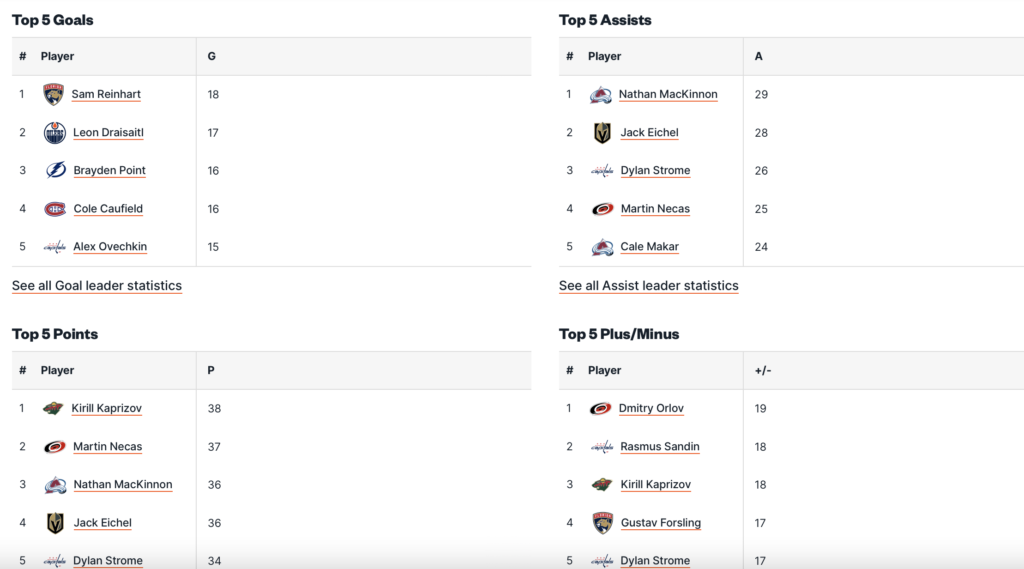Image resolution: width=1024 pixels, height=569 pixels.
Task: Click Capitals logo beside Alex Ovechkin
Action: coord(55,247)
